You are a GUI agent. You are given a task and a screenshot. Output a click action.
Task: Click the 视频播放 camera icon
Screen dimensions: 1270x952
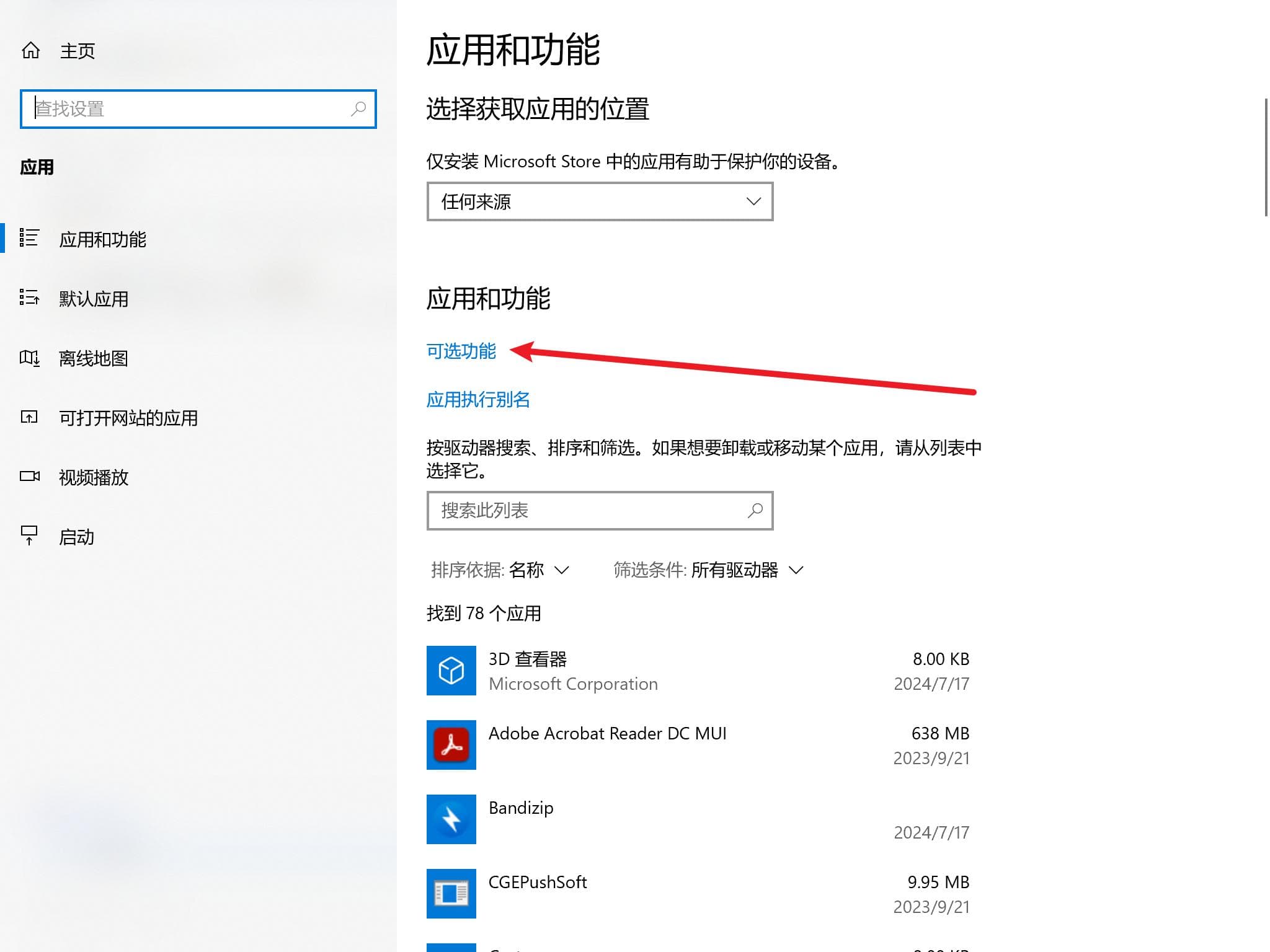(30, 476)
